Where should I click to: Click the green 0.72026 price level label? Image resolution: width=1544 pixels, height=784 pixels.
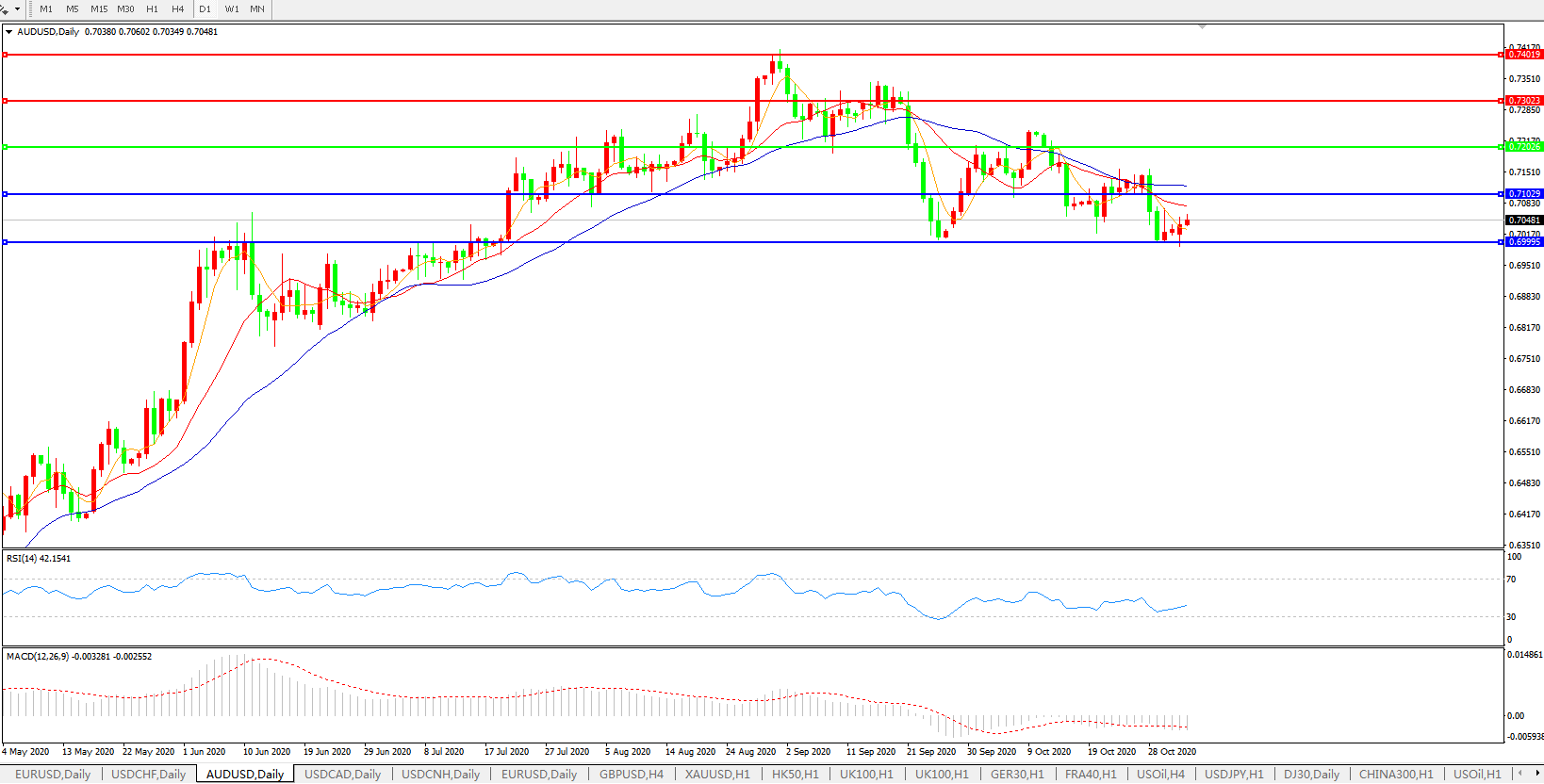1524,147
